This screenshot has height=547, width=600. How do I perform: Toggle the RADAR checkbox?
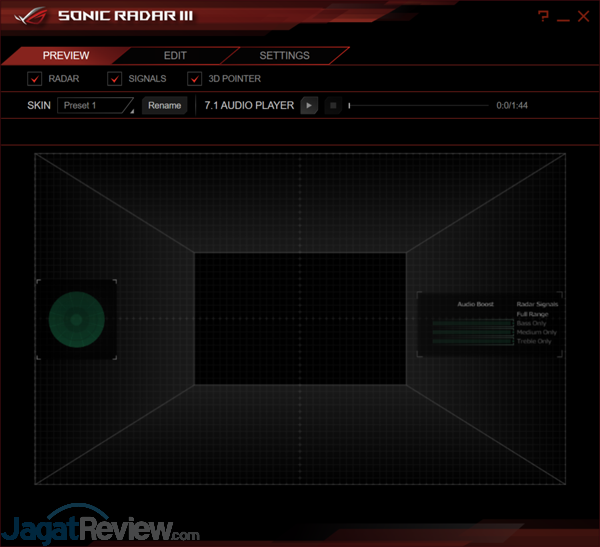[x=34, y=79]
